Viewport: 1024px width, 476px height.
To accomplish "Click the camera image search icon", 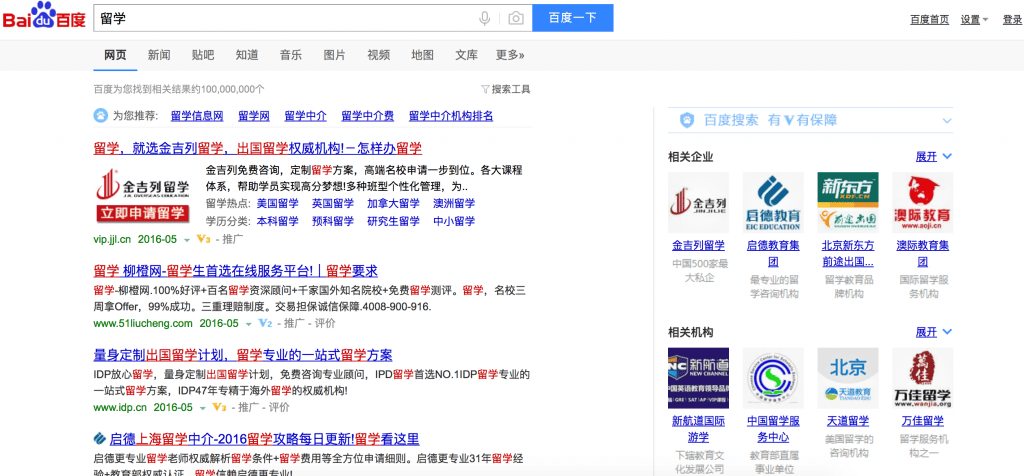I will 516,18.
